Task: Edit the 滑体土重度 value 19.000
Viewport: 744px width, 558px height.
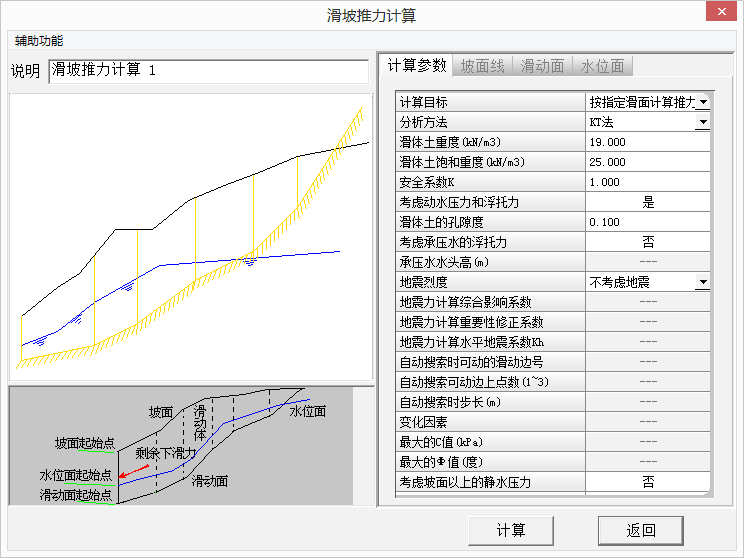Action: [x=647, y=142]
